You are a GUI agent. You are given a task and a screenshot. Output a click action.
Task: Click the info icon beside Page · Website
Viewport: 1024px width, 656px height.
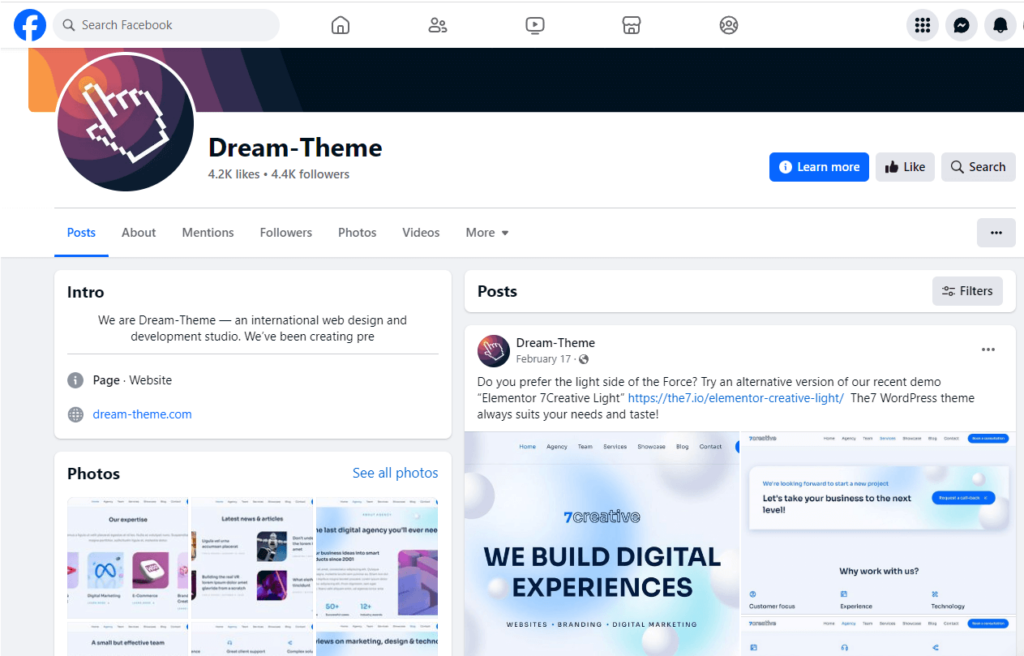click(76, 380)
